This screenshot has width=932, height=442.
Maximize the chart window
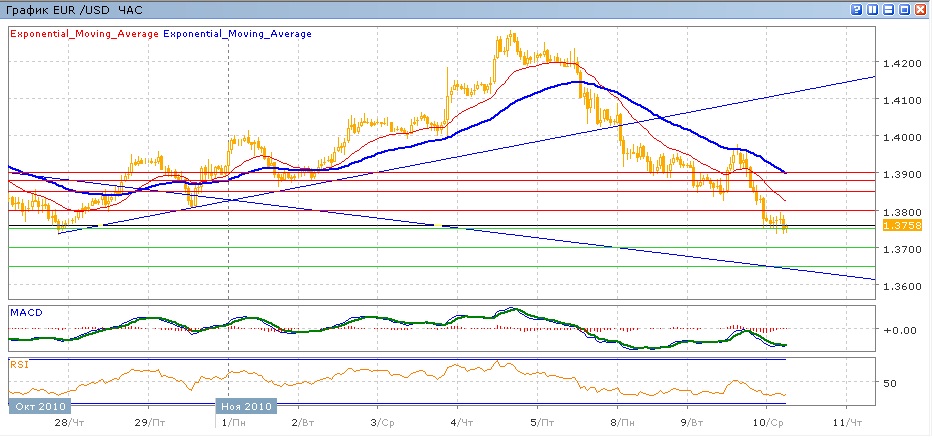click(905, 9)
